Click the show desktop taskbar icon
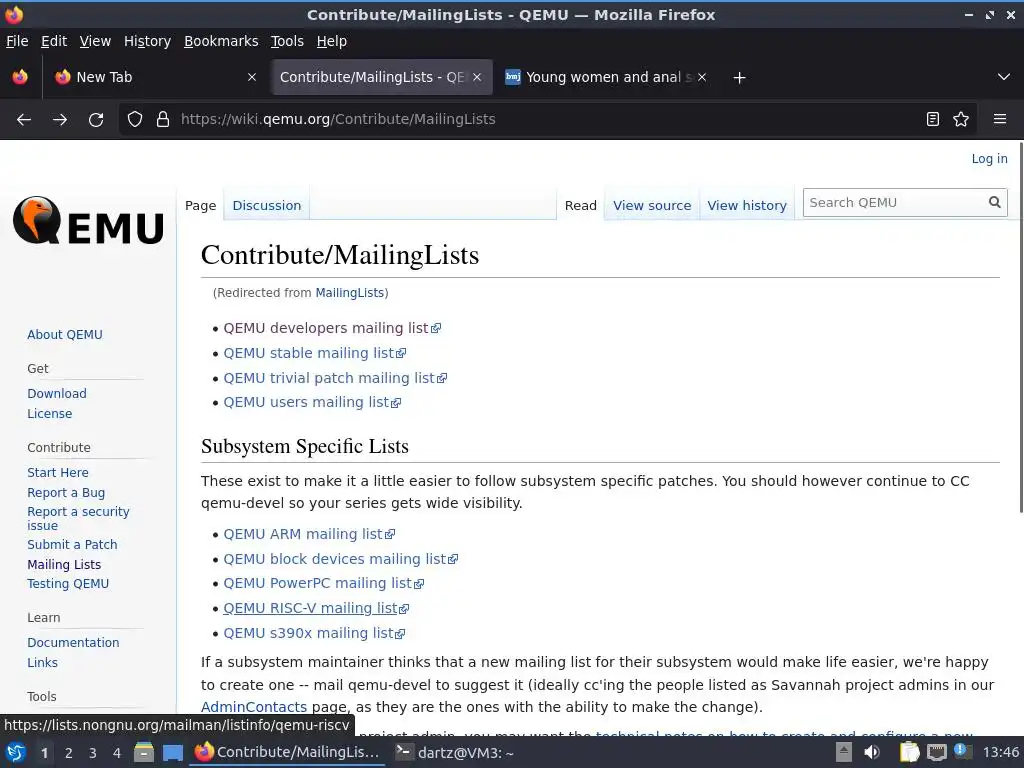Viewport: 1024px width, 768px height. 172,753
